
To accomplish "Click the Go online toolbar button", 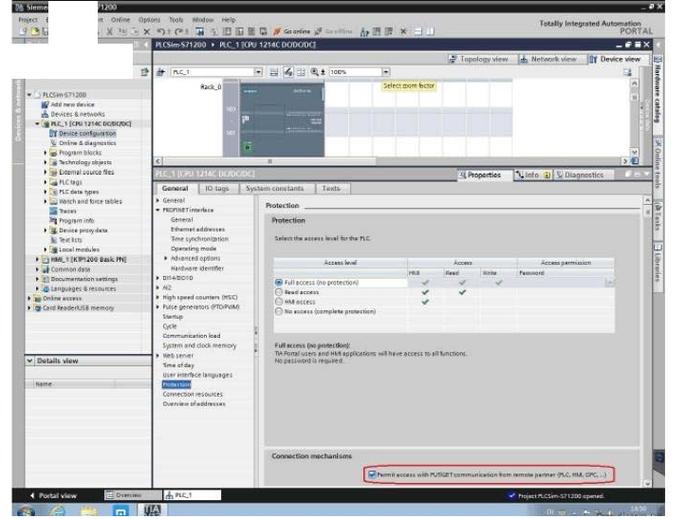I will pyautogui.click(x=291, y=32).
